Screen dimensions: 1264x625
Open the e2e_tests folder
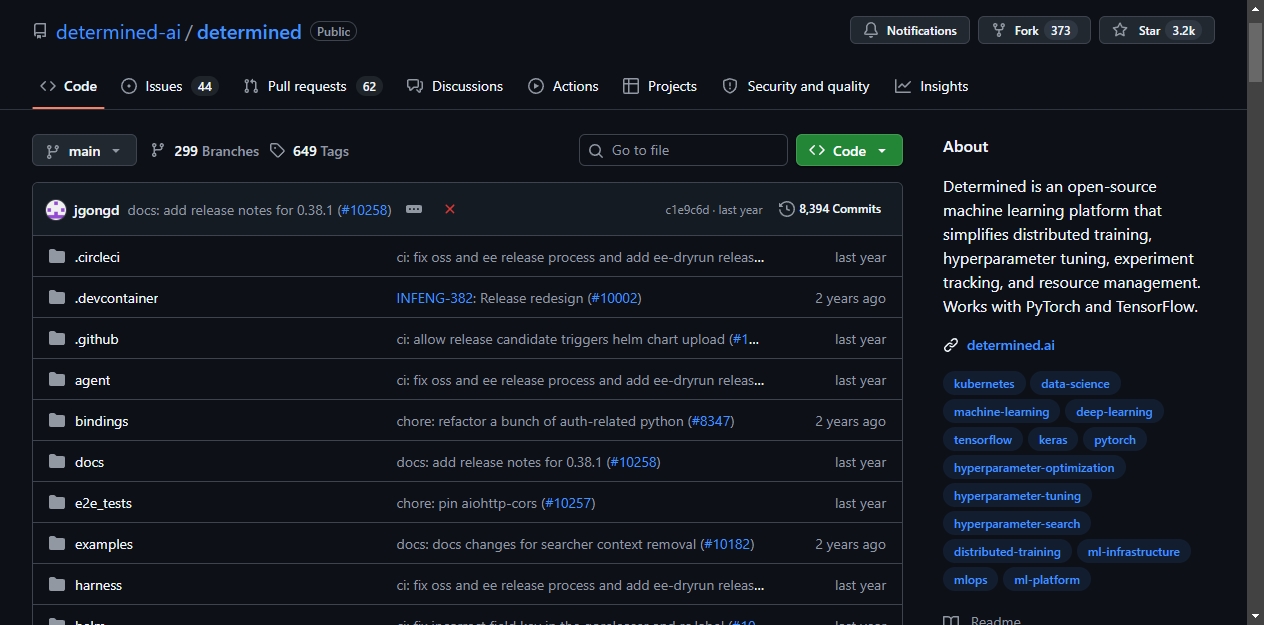pos(103,503)
